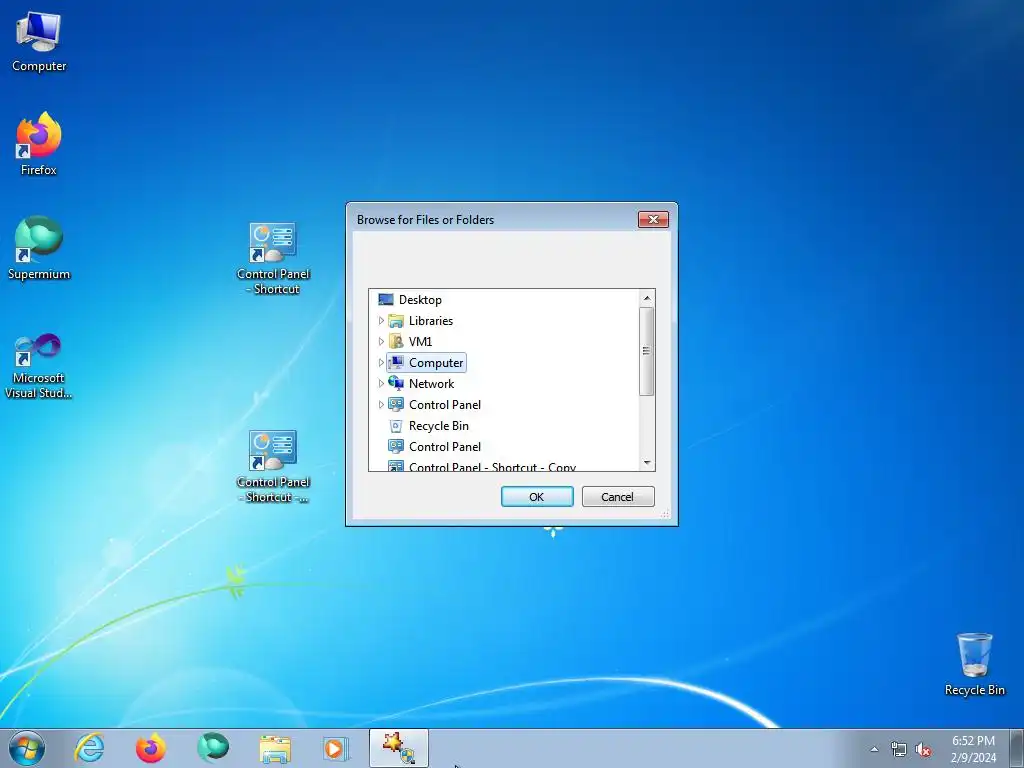The height and width of the screenshot is (768, 1024).
Task: Click the tree scrollbar down arrow
Action: pos(647,462)
